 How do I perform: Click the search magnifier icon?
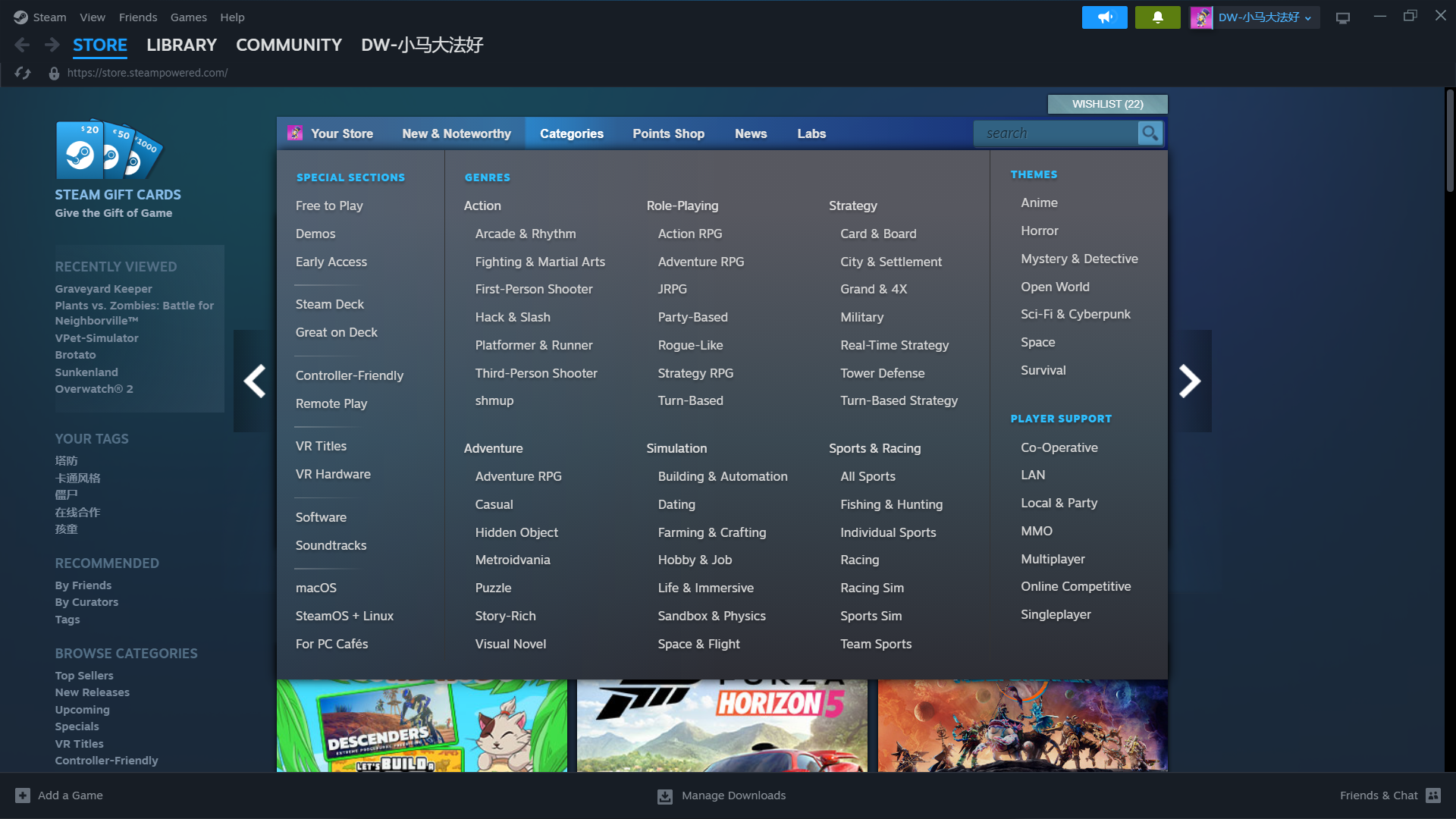pos(1150,133)
